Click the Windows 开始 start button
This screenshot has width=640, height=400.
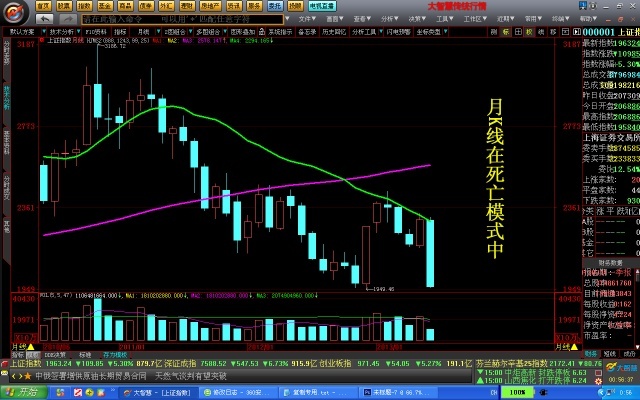coord(24,393)
